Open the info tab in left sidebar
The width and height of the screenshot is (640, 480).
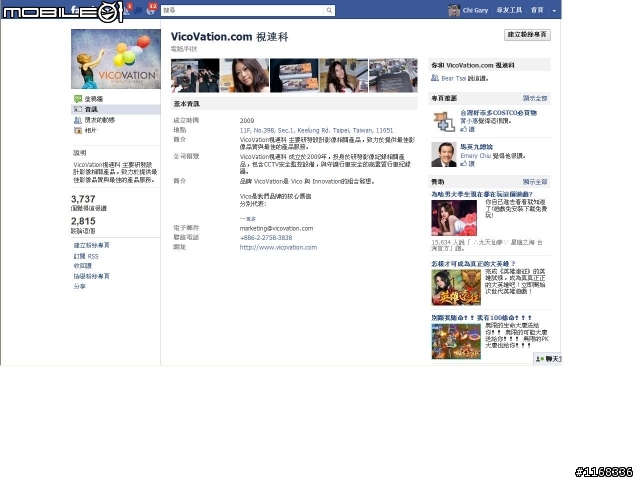(91, 109)
